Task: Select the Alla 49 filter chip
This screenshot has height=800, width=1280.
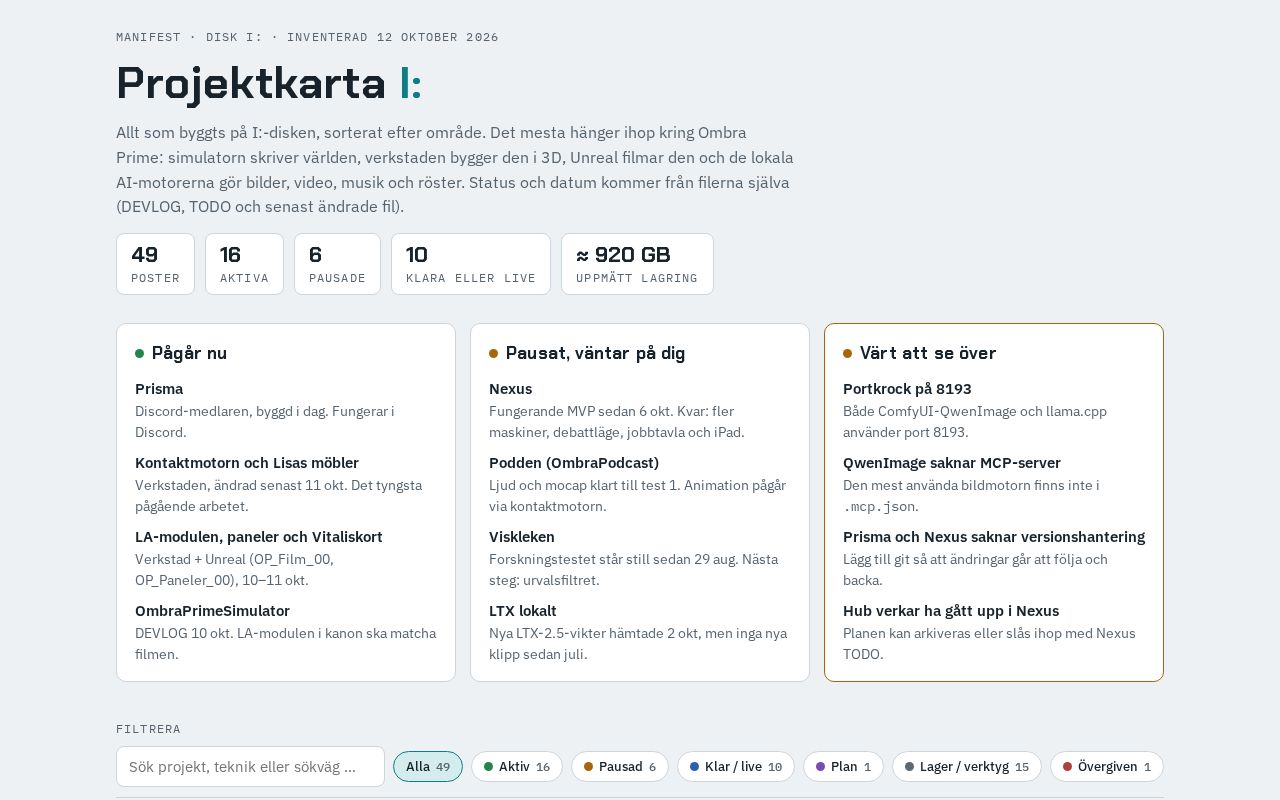Action: [428, 767]
